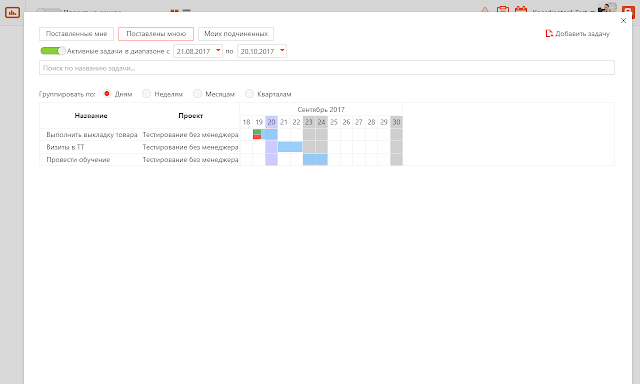
Task: Click the green progress segment on day 19
Action: (x=257, y=132)
